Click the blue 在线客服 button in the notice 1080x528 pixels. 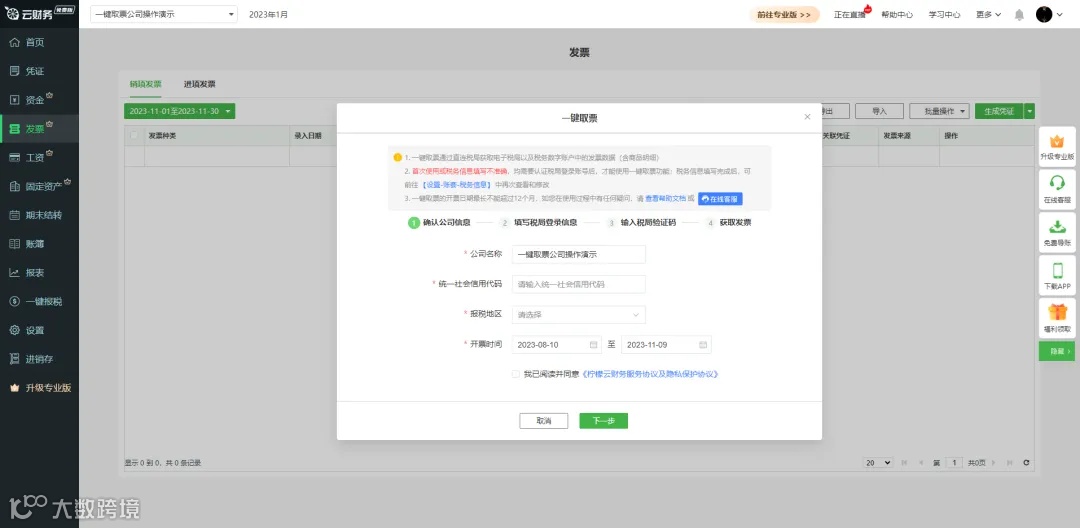(720, 198)
